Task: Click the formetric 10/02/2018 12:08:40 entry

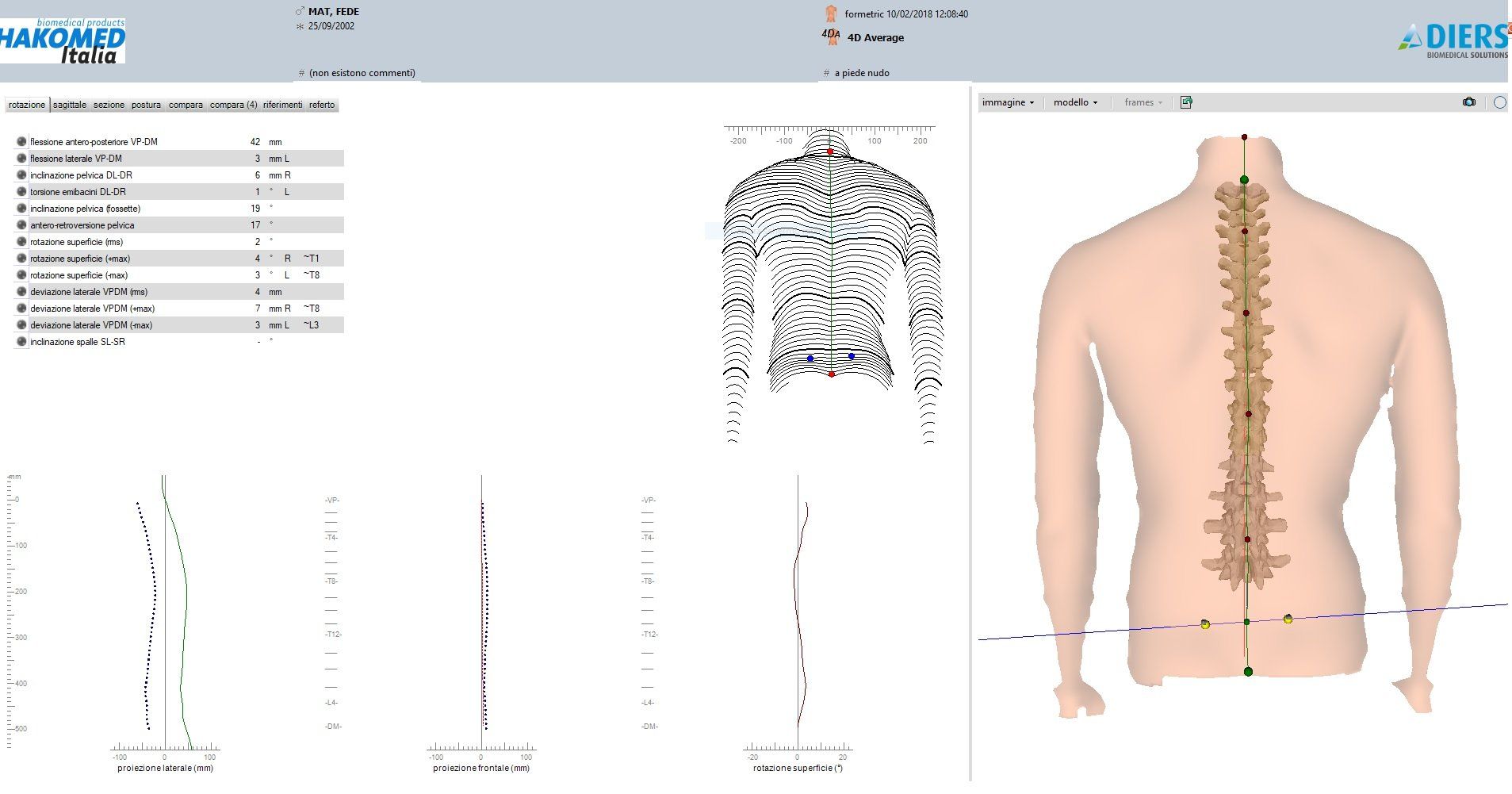Action: coord(906,14)
